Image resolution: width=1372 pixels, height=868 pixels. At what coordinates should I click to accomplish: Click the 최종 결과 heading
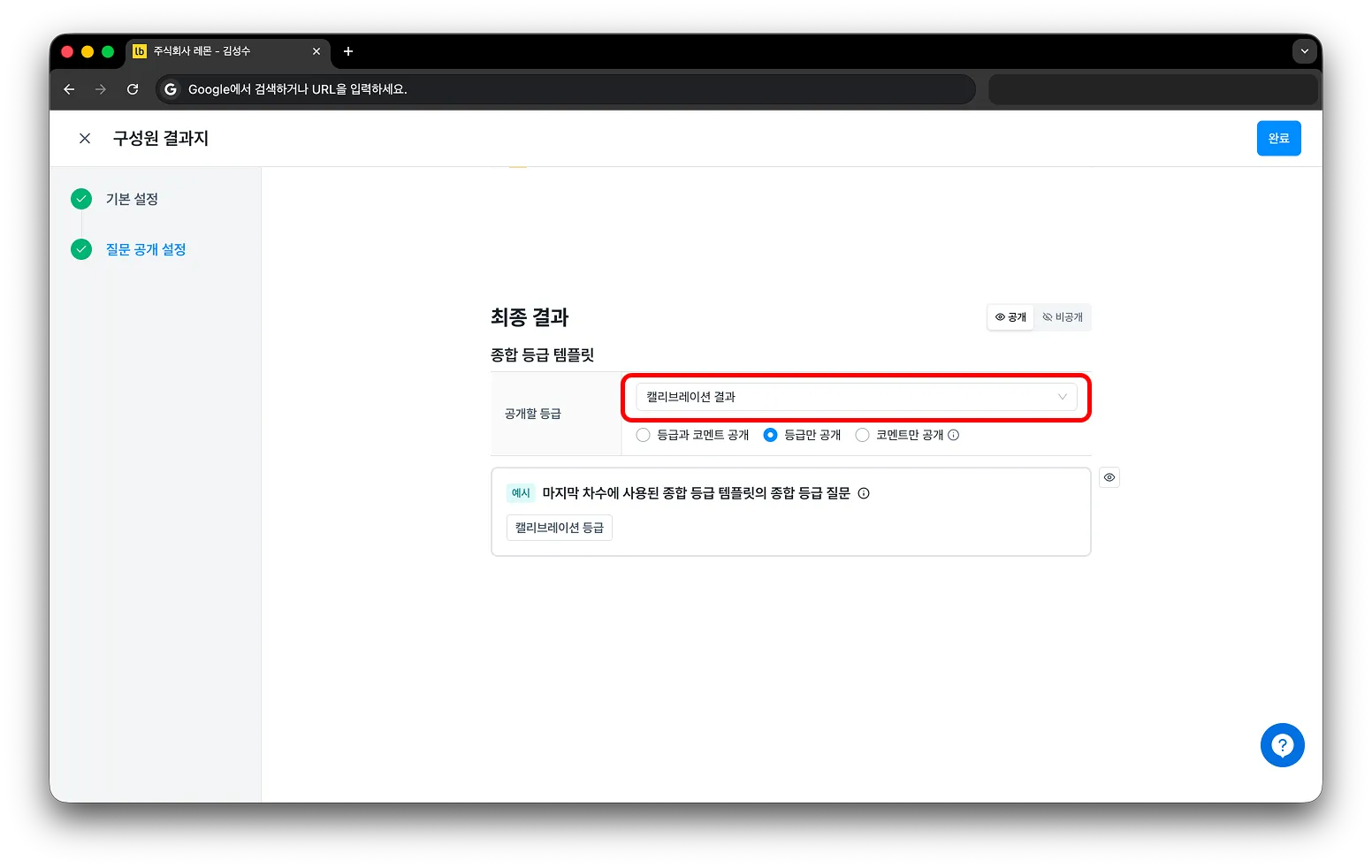click(530, 317)
